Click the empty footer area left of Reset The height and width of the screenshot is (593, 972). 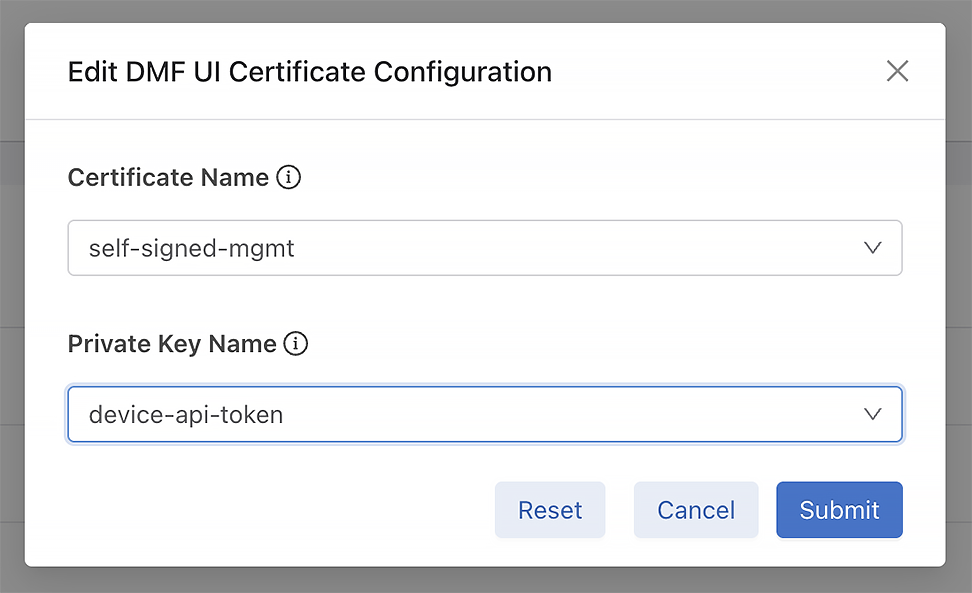tap(270, 510)
